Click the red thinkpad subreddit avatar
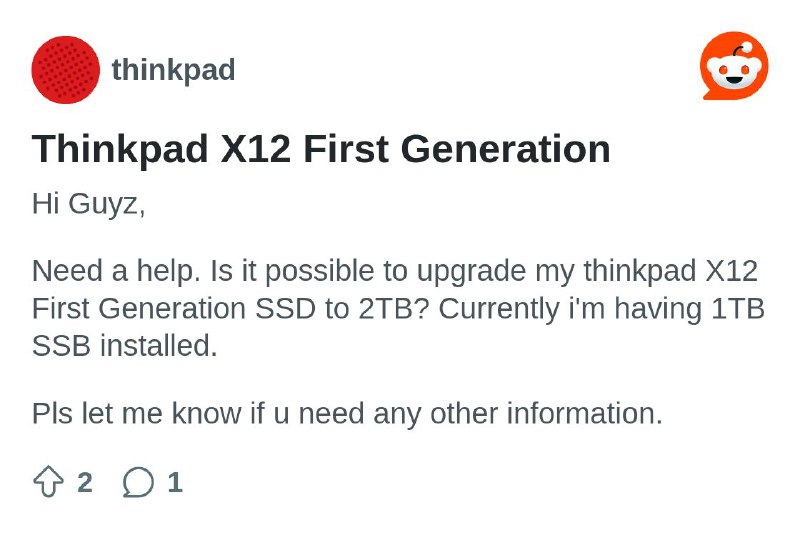 click(65, 70)
